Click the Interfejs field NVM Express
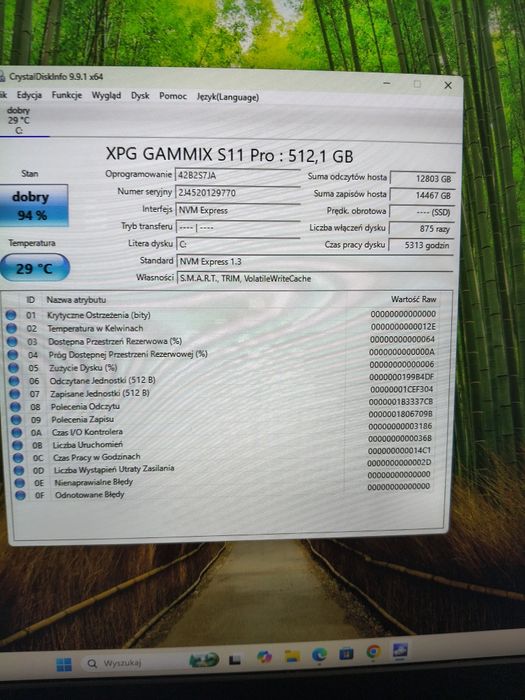Viewport: 525px width, 700px height. (238, 210)
